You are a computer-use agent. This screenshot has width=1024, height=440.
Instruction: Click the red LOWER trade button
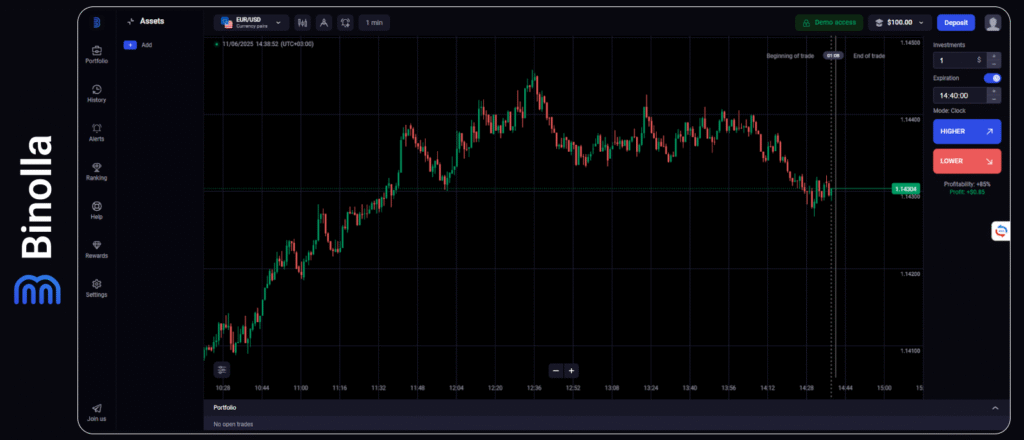coord(966,161)
